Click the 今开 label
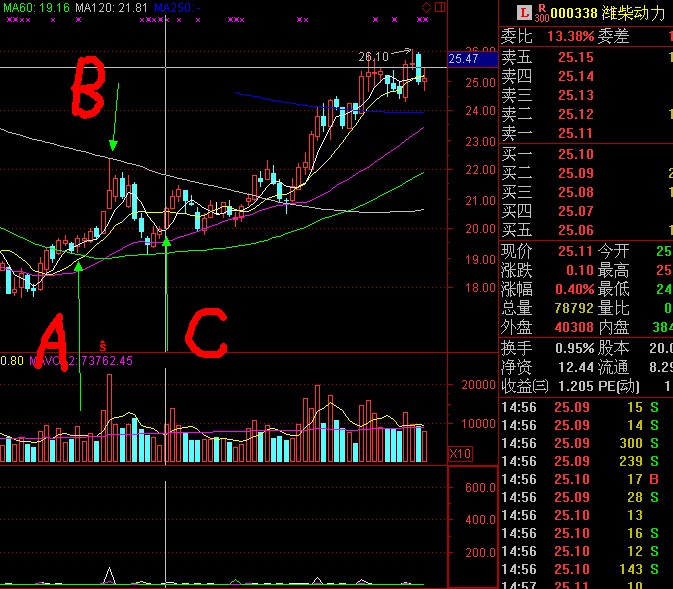This screenshot has height=589, width=673. click(x=613, y=251)
